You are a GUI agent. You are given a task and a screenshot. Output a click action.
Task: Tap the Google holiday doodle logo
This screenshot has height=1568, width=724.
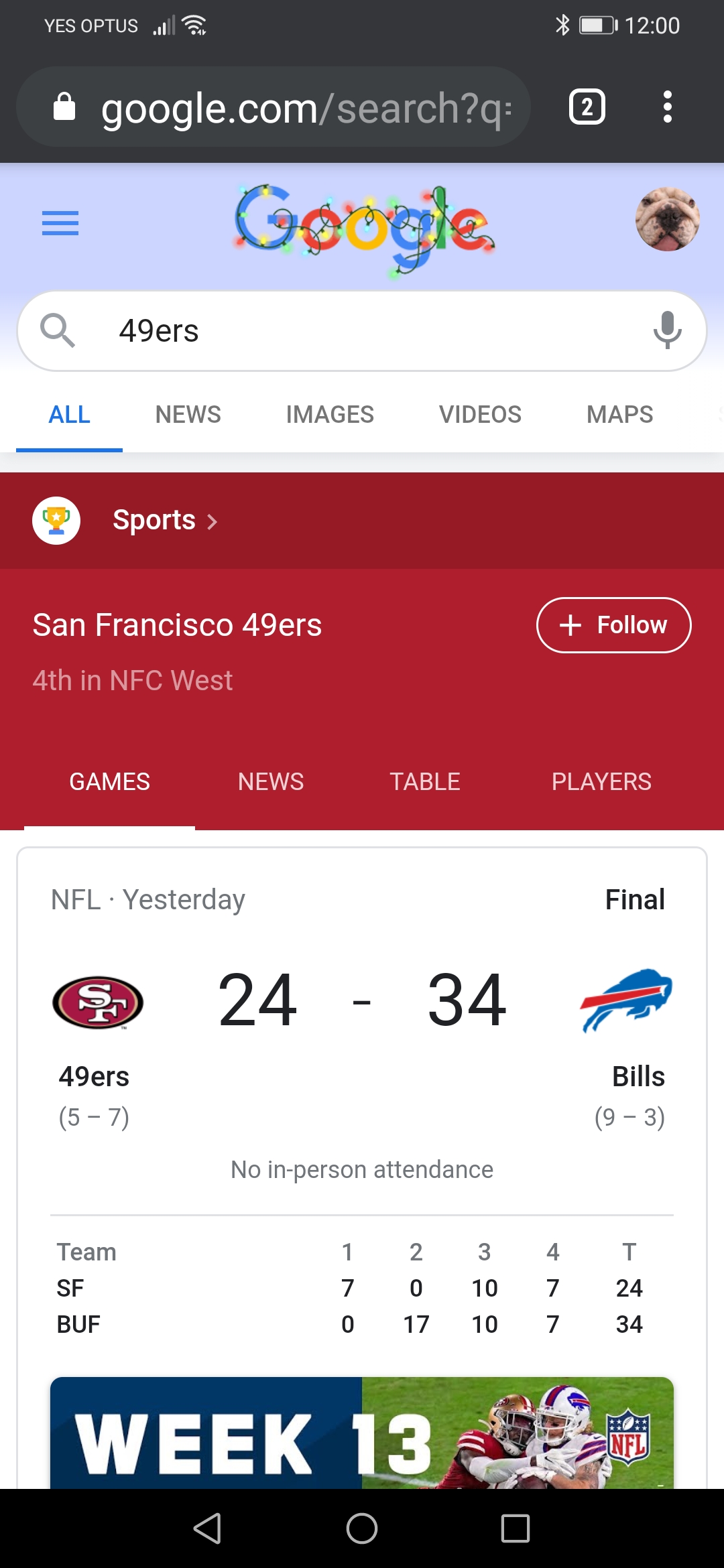[364, 228]
